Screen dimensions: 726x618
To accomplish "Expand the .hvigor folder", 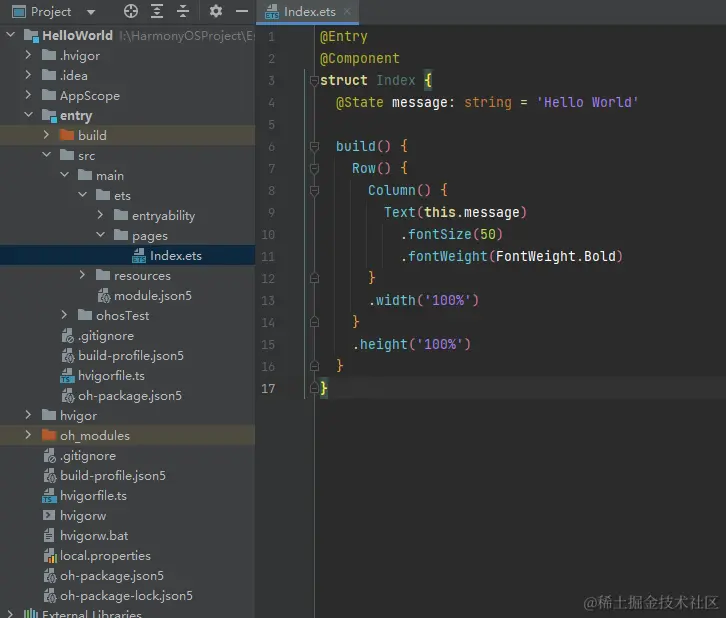I will tap(28, 55).
